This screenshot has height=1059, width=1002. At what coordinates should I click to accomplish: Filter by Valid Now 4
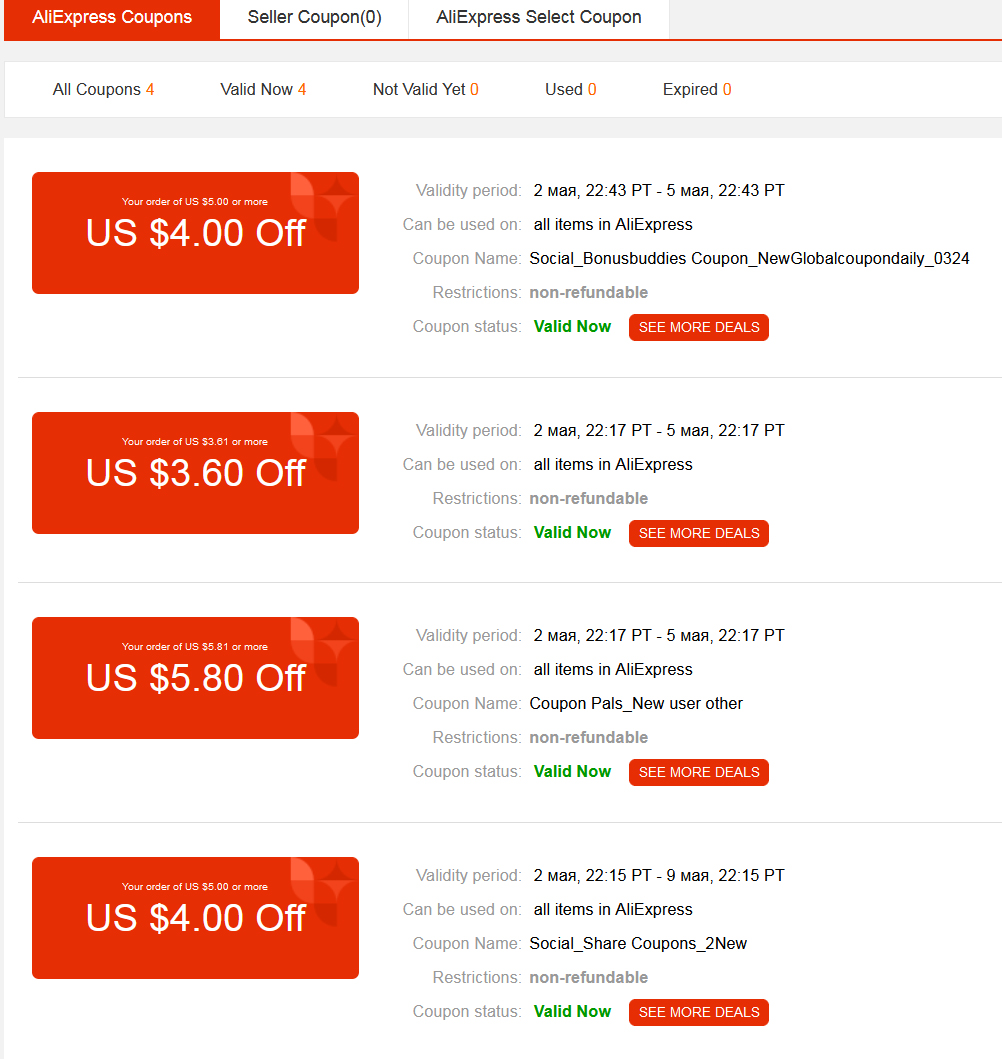(x=263, y=90)
